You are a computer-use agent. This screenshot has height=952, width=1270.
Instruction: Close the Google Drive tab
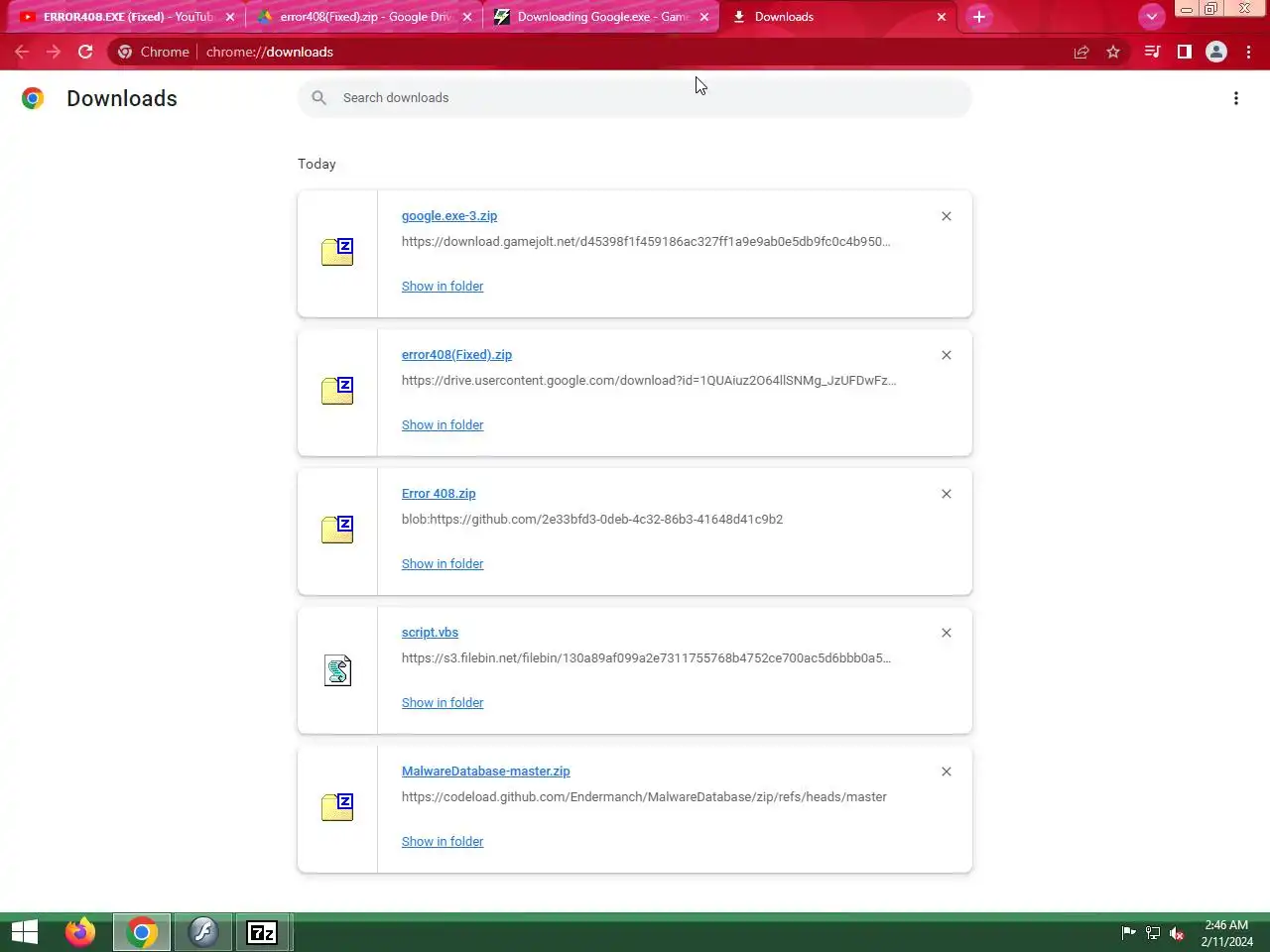(x=467, y=17)
